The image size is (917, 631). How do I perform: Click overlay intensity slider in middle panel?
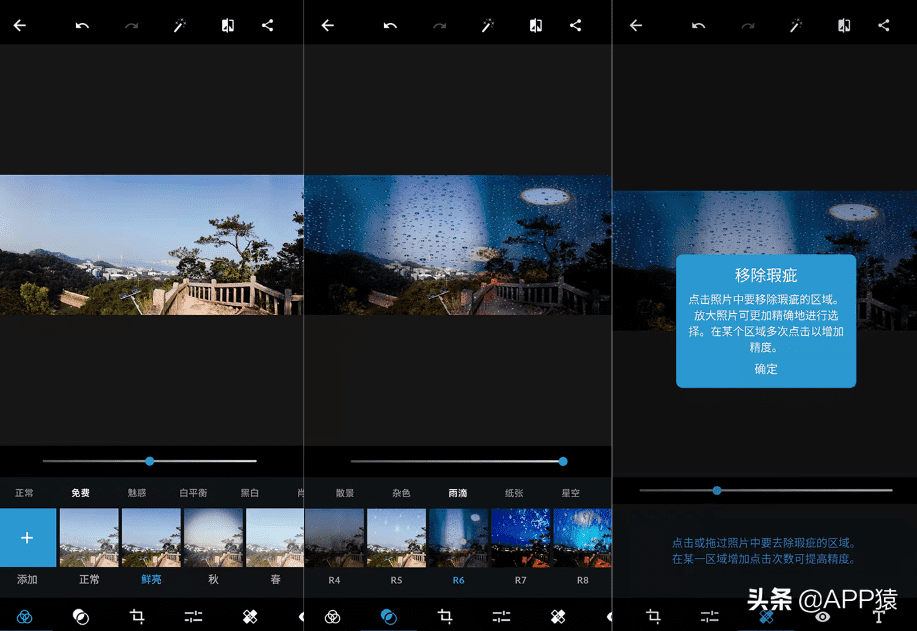pyautogui.click(x=458, y=461)
